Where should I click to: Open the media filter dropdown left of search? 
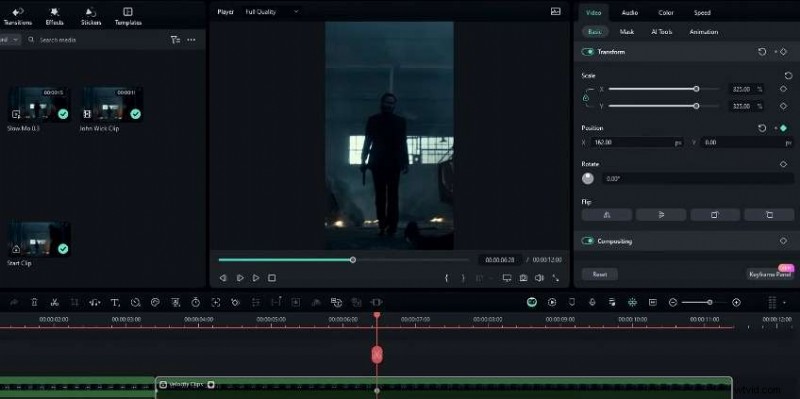[x=10, y=39]
